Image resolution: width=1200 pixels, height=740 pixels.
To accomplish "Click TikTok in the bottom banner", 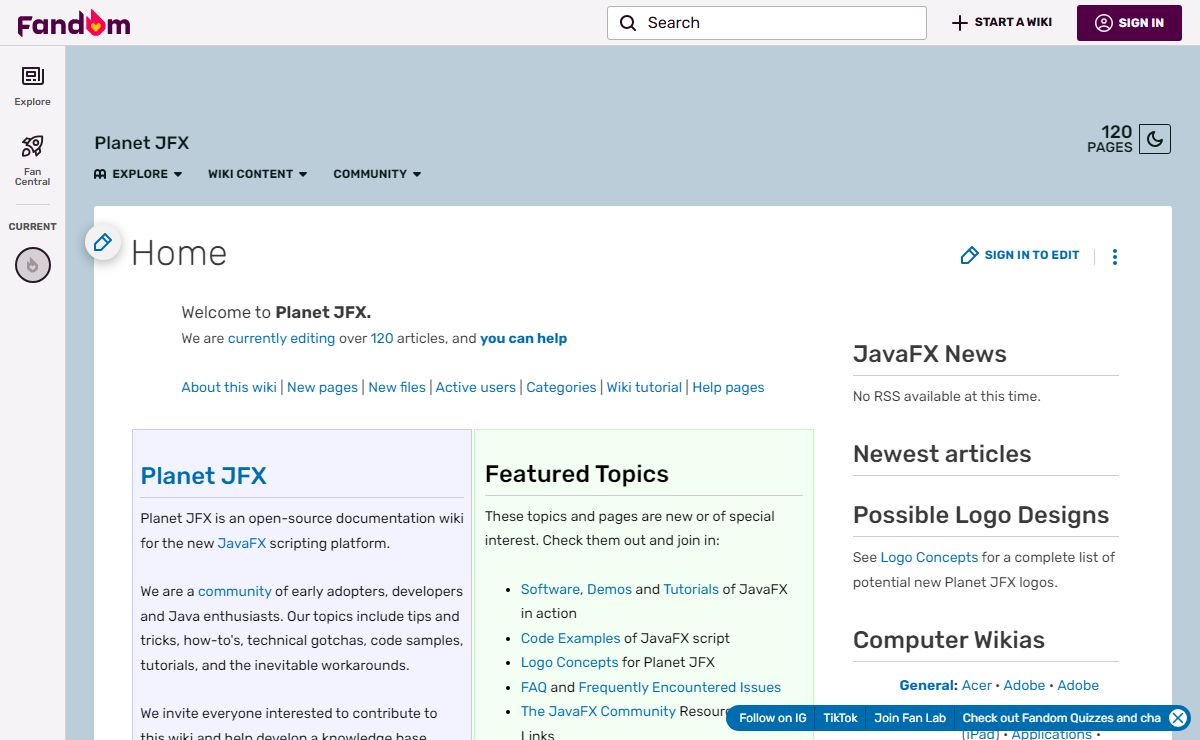I will click(x=840, y=718).
